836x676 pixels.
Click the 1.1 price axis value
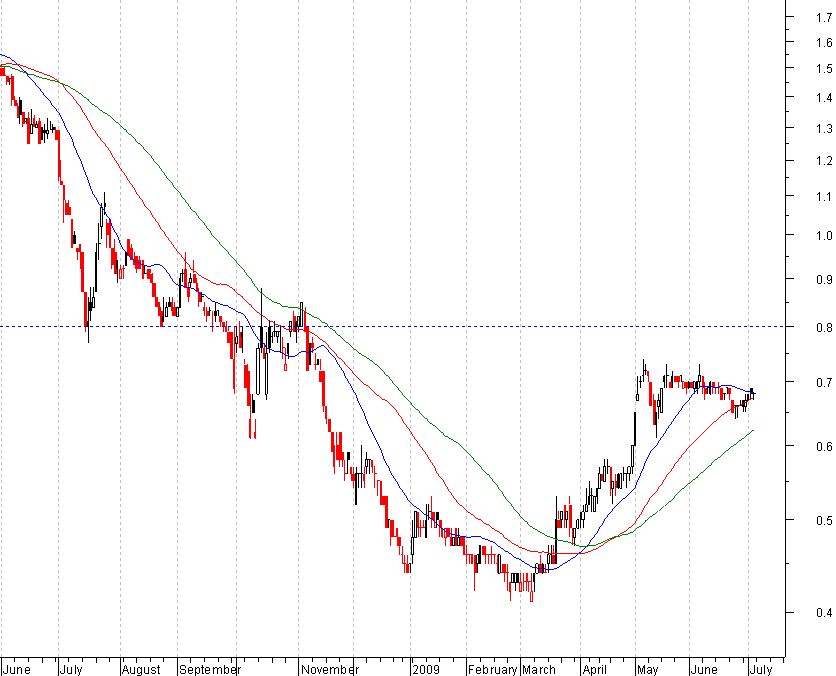(x=824, y=197)
